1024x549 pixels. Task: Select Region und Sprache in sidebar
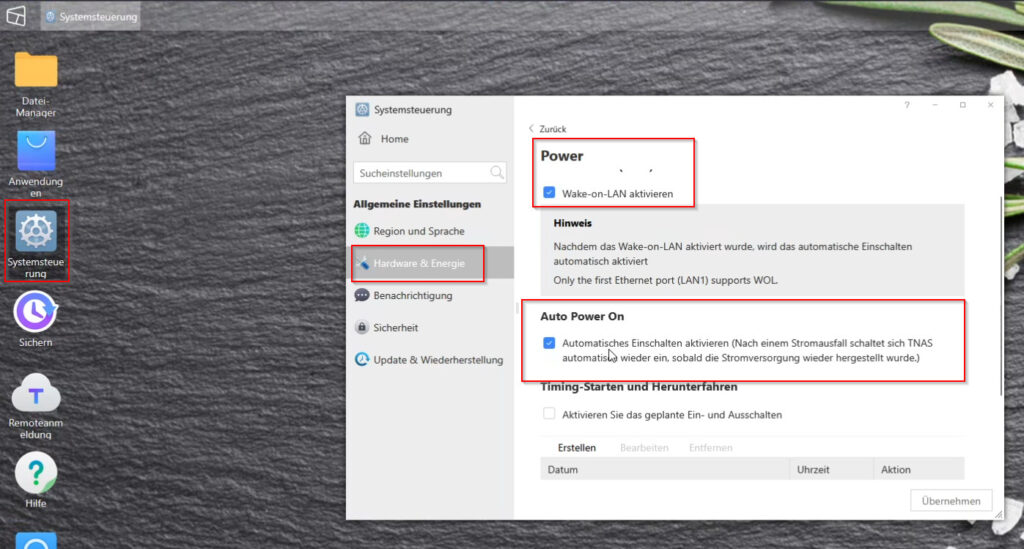click(418, 231)
